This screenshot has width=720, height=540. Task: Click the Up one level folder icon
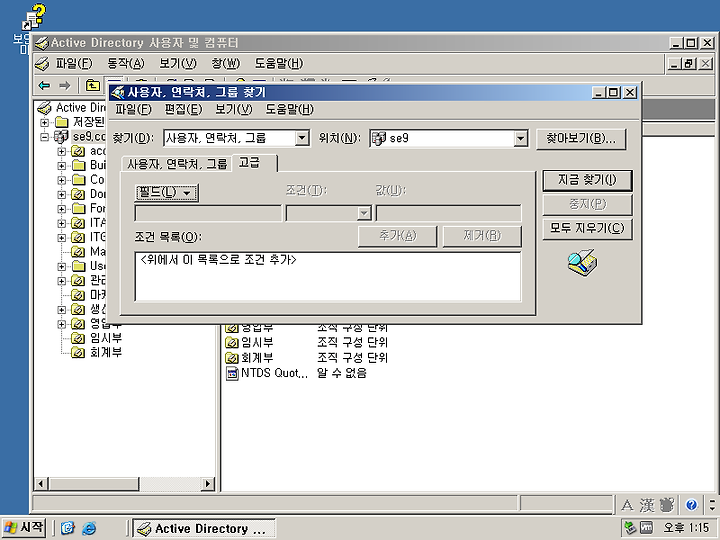pos(93,85)
